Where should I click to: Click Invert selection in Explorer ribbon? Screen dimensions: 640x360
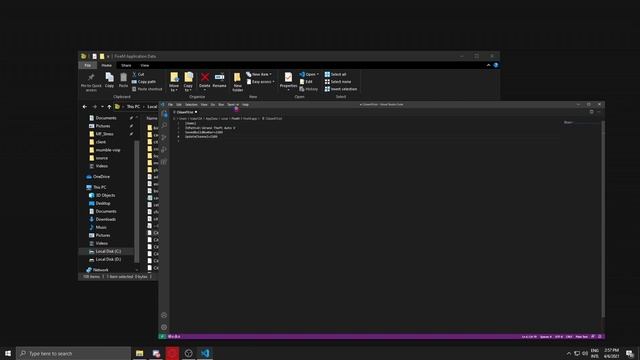pos(341,89)
